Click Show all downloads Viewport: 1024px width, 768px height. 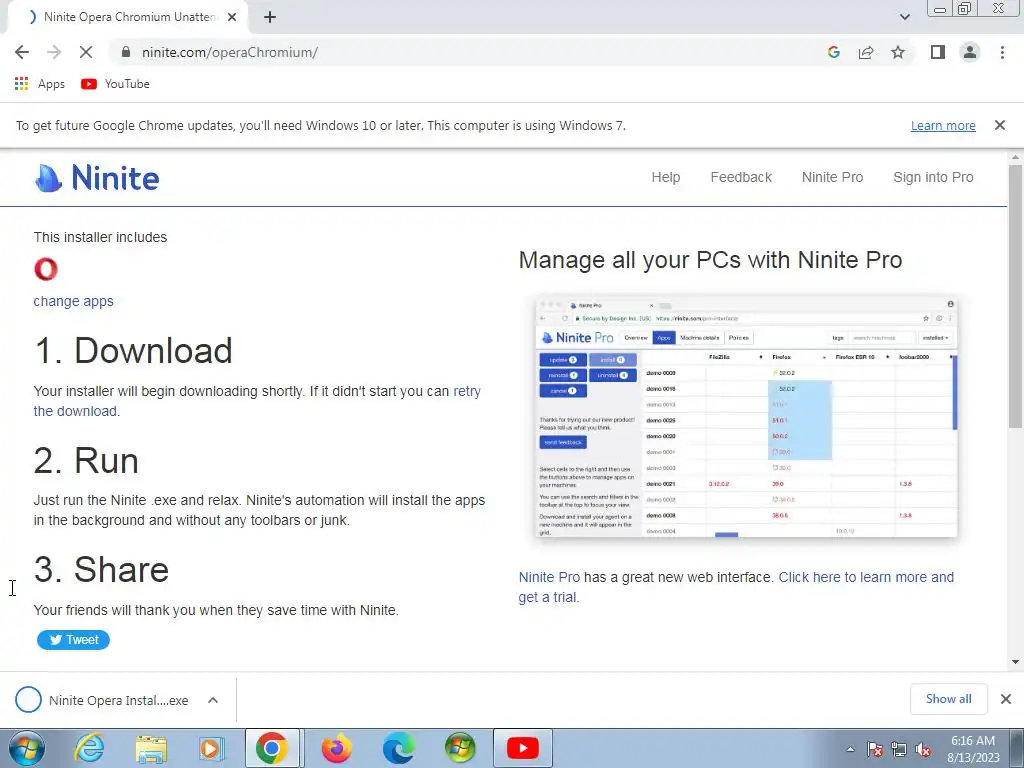948,699
